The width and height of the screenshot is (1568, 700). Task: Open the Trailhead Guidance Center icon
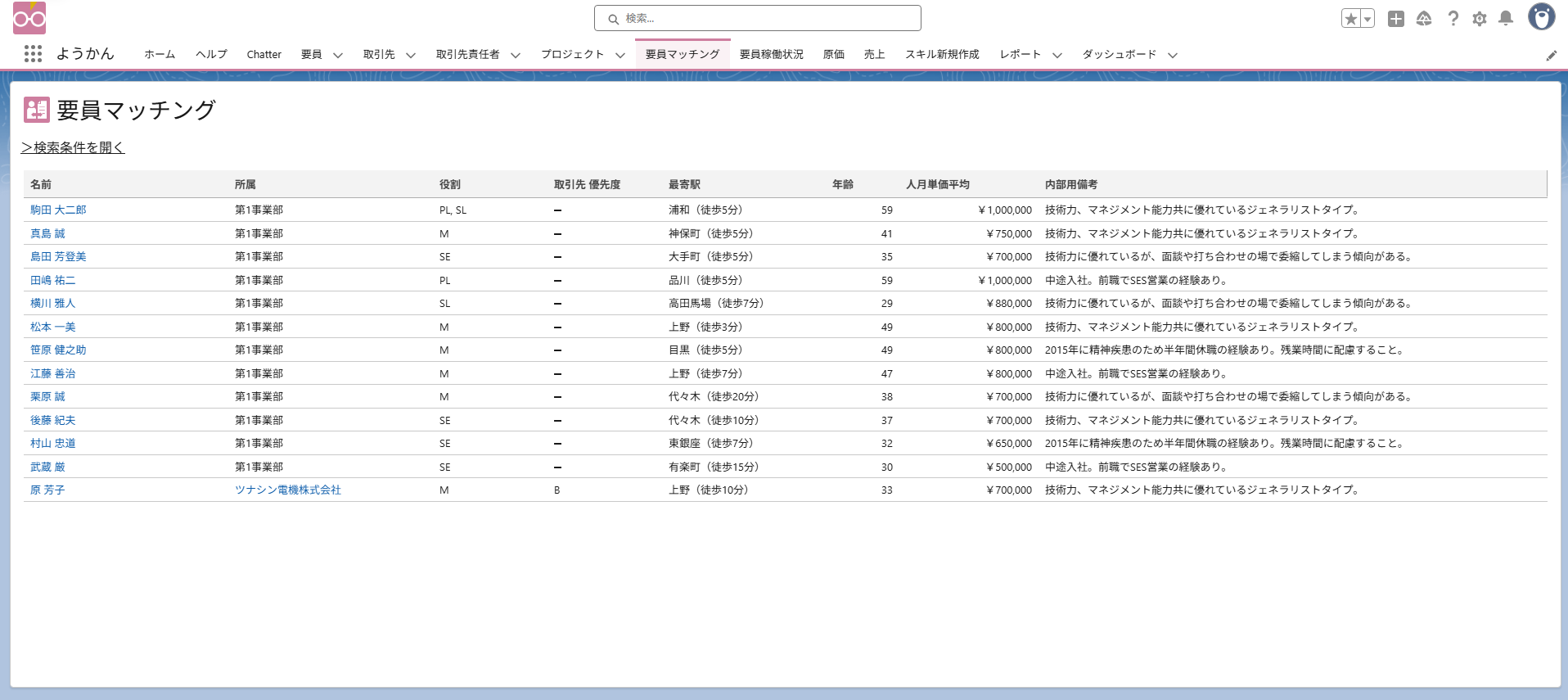(x=1424, y=19)
